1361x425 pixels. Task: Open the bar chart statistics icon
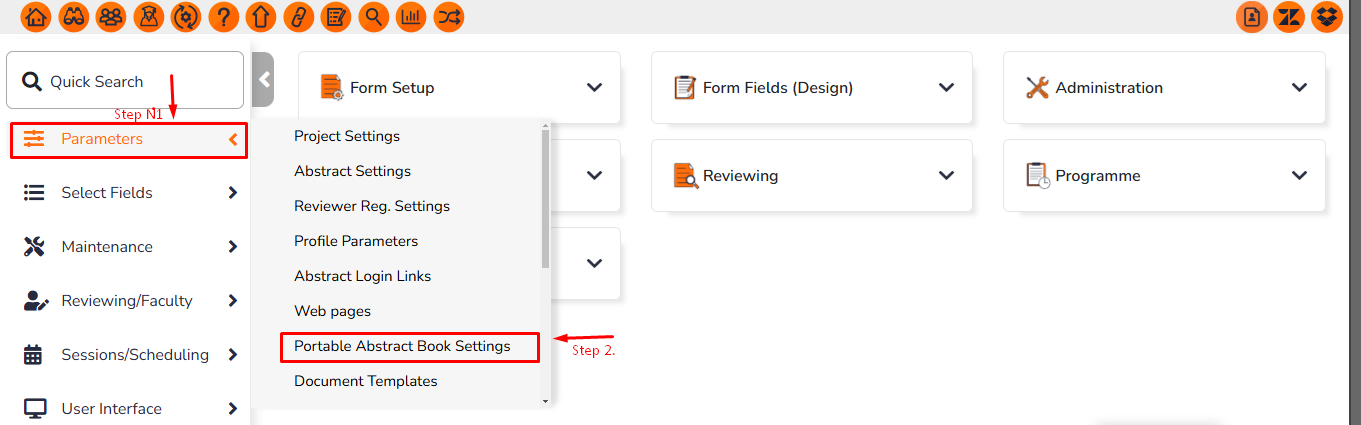pos(411,17)
